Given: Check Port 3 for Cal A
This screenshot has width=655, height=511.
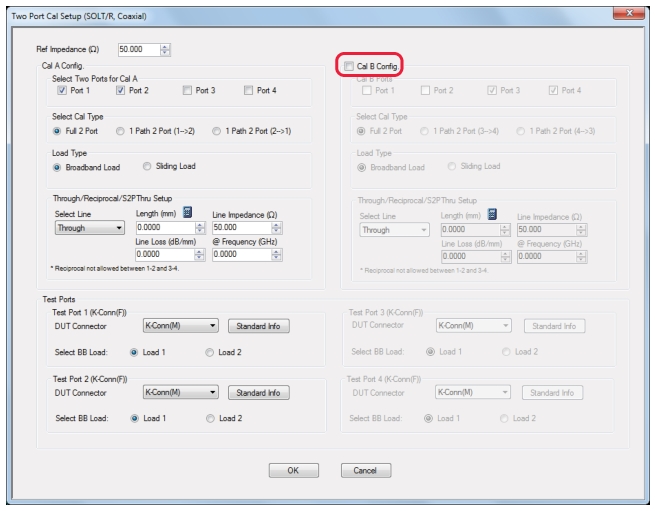Looking at the screenshot, I should click(x=188, y=91).
